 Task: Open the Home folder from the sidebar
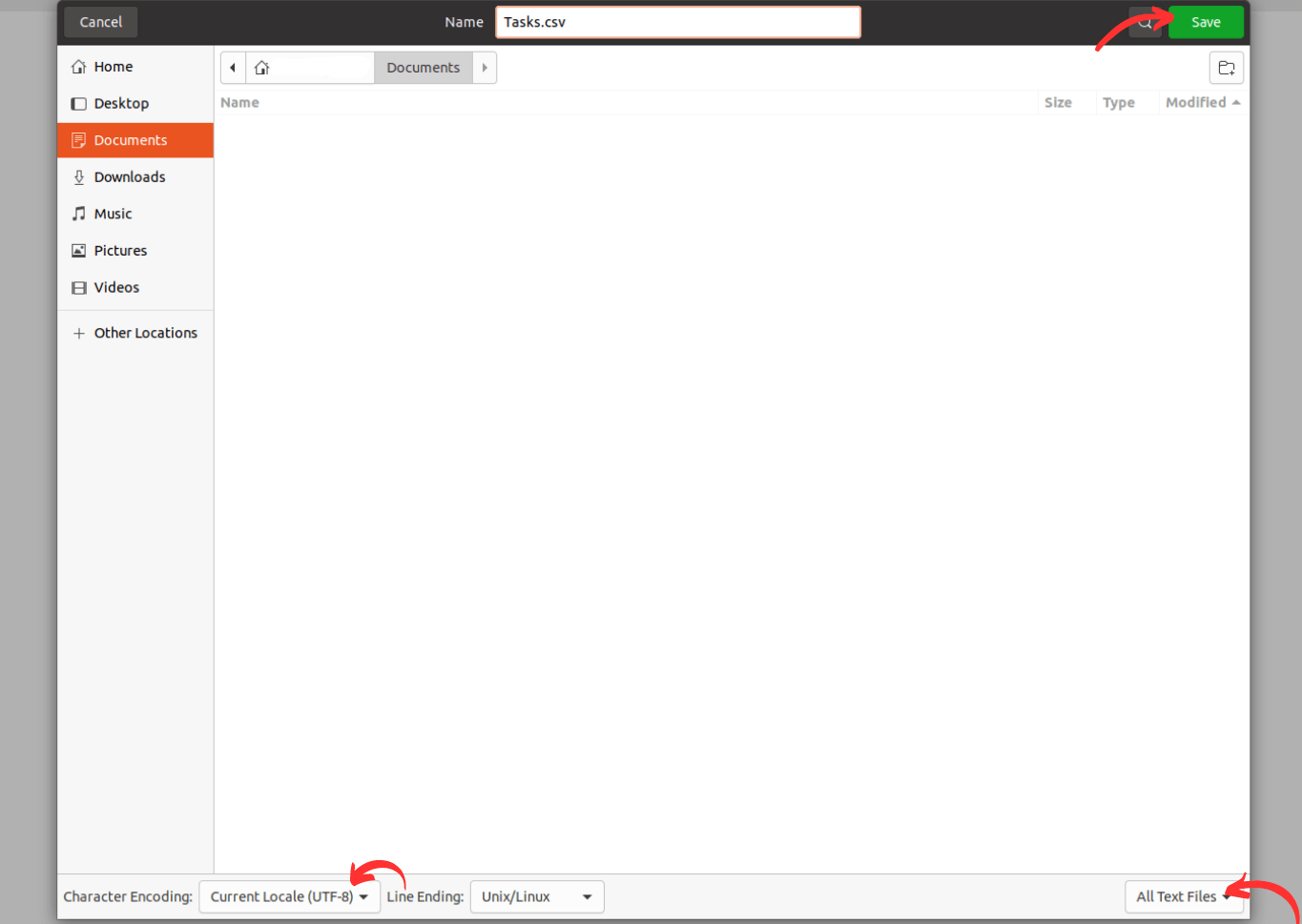pos(113,66)
